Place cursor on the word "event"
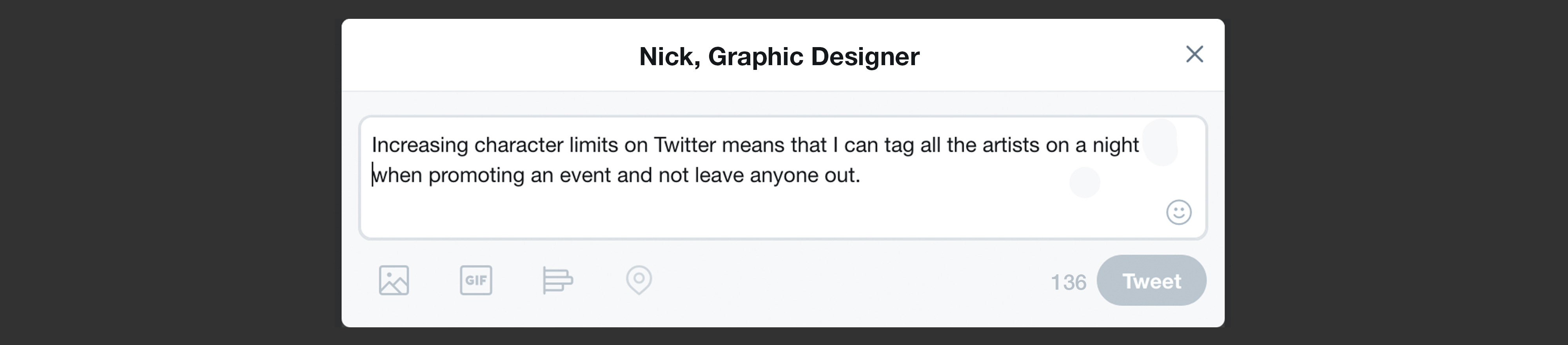Viewport: 1568px width, 345px height. (x=584, y=175)
